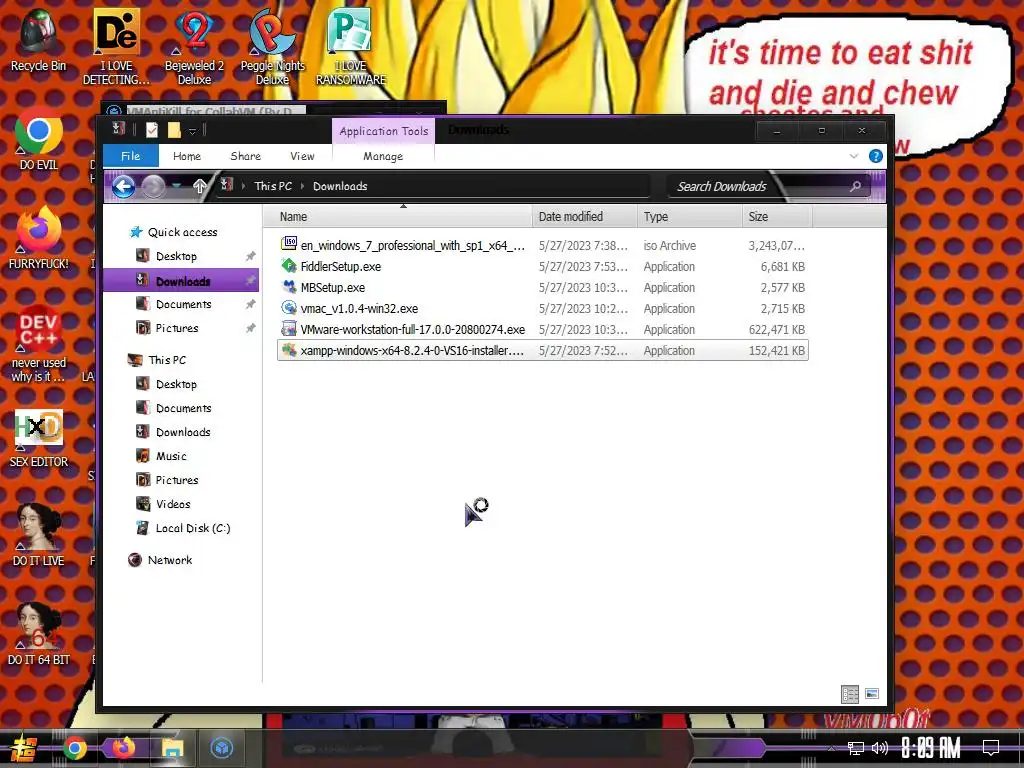The height and width of the screenshot is (768, 1024).
Task: Click the search magnifier icon
Action: point(855,187)
